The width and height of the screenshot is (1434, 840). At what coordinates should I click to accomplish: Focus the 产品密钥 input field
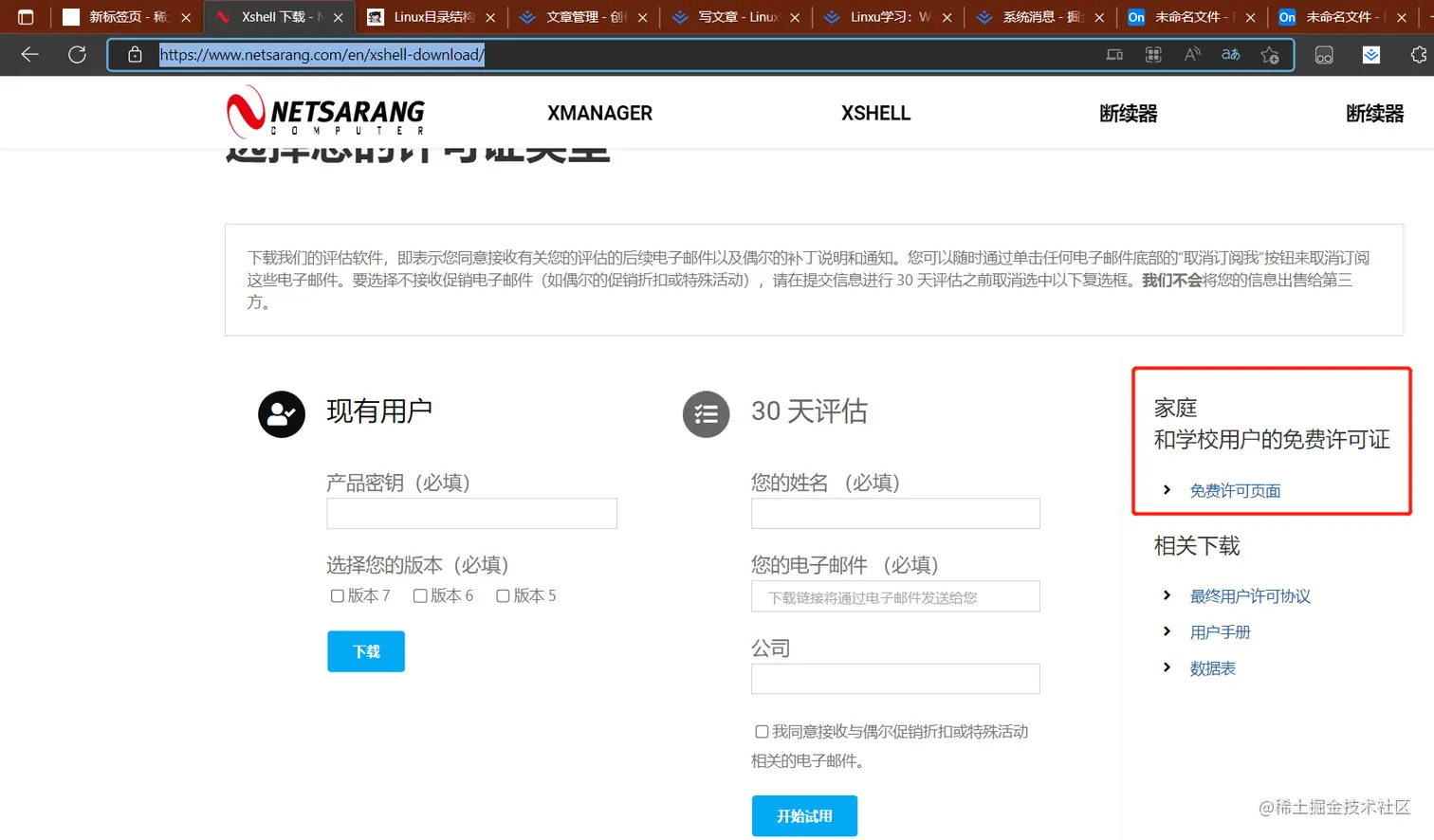point(471,514)
